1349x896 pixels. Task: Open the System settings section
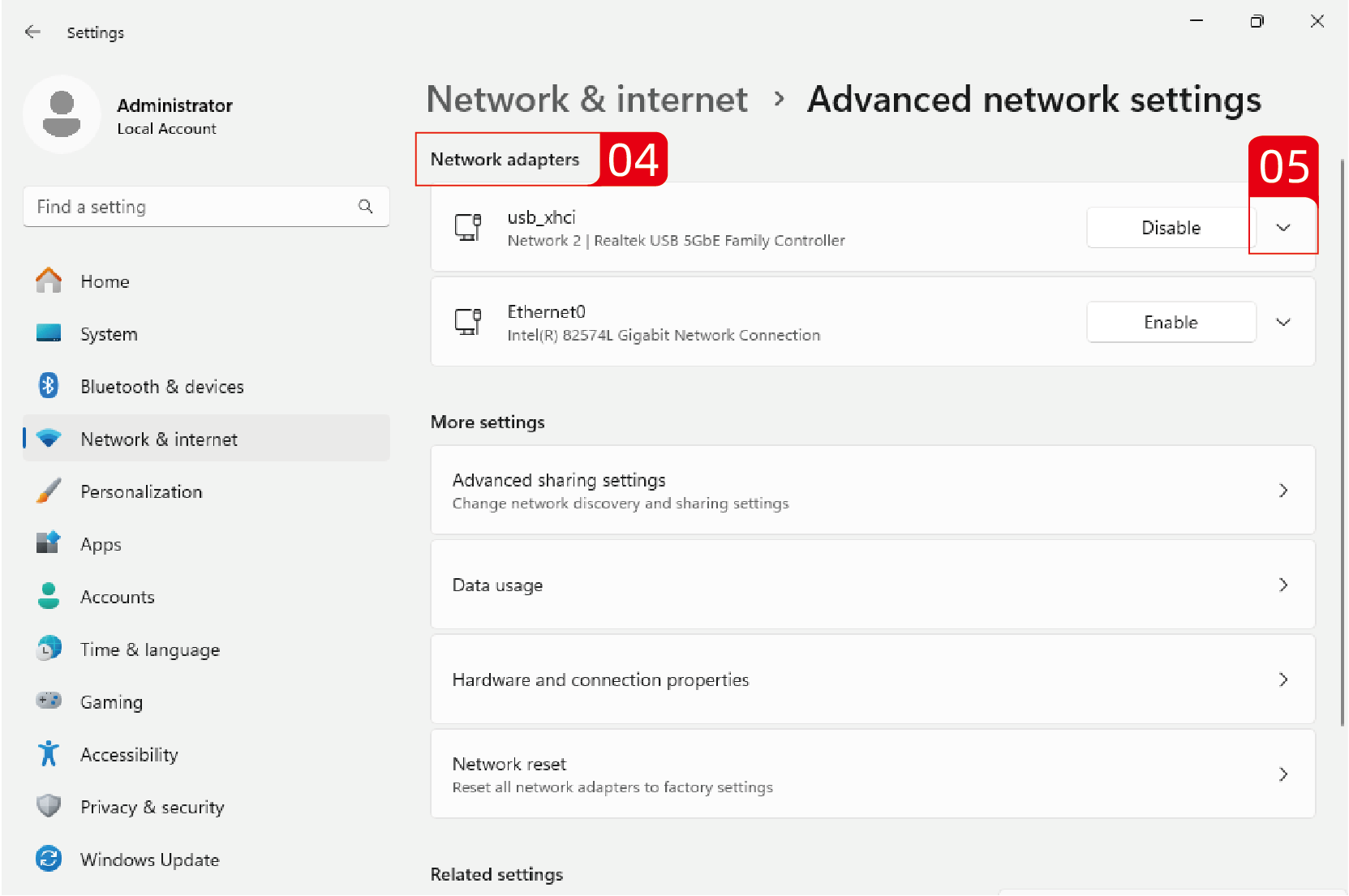(x=109, y=334)
